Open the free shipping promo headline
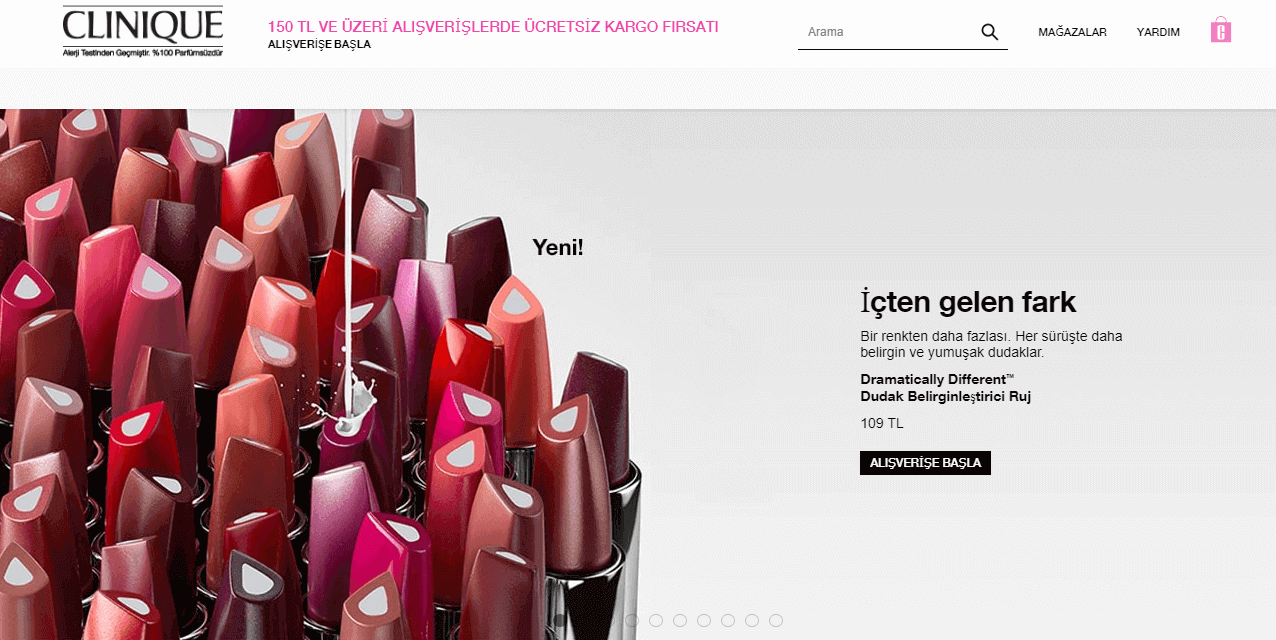 coord(493,27)
